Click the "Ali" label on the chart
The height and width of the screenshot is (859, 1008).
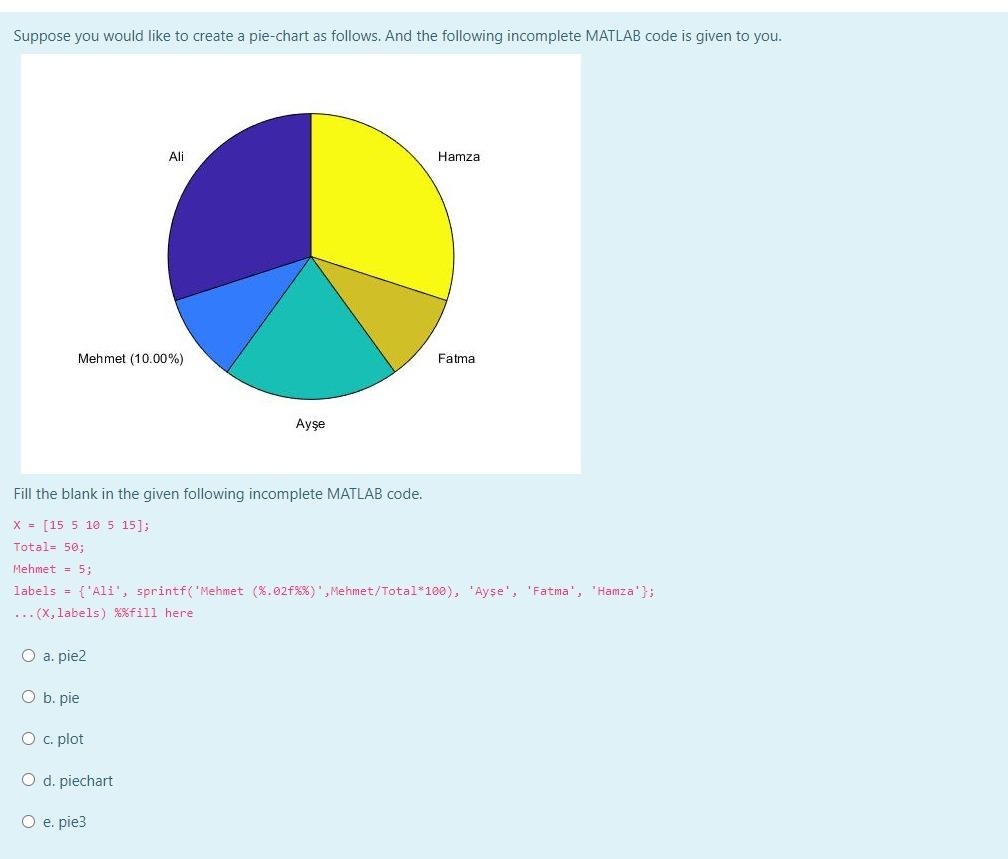(x=176, y=157)
